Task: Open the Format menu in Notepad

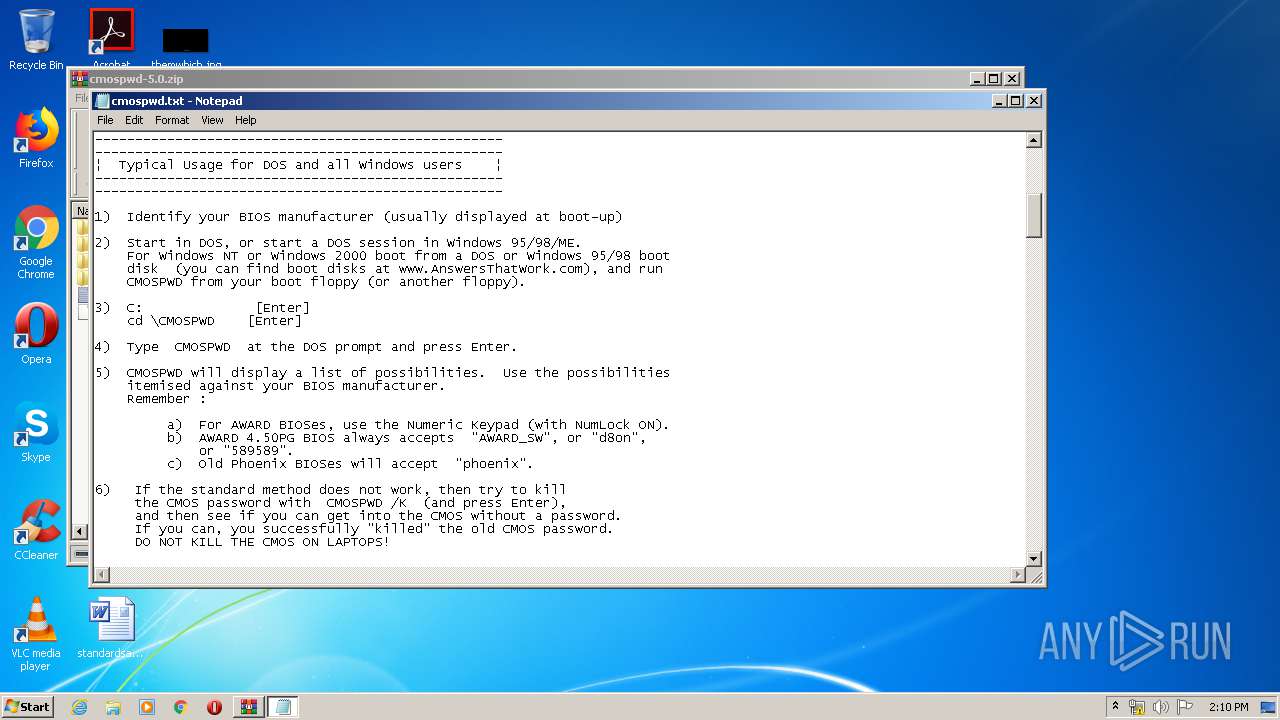Action: click(x=172, y=120)
